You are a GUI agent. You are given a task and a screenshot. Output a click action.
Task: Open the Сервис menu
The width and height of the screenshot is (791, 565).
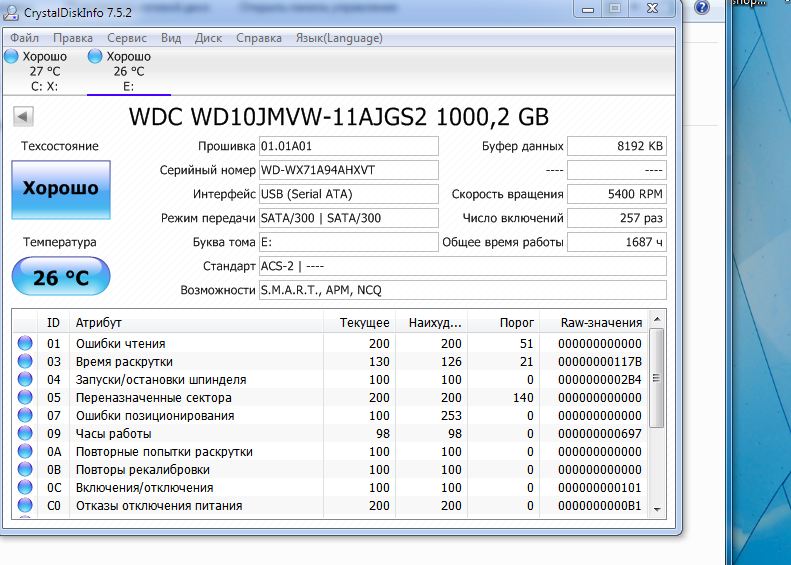coord(127,38)
